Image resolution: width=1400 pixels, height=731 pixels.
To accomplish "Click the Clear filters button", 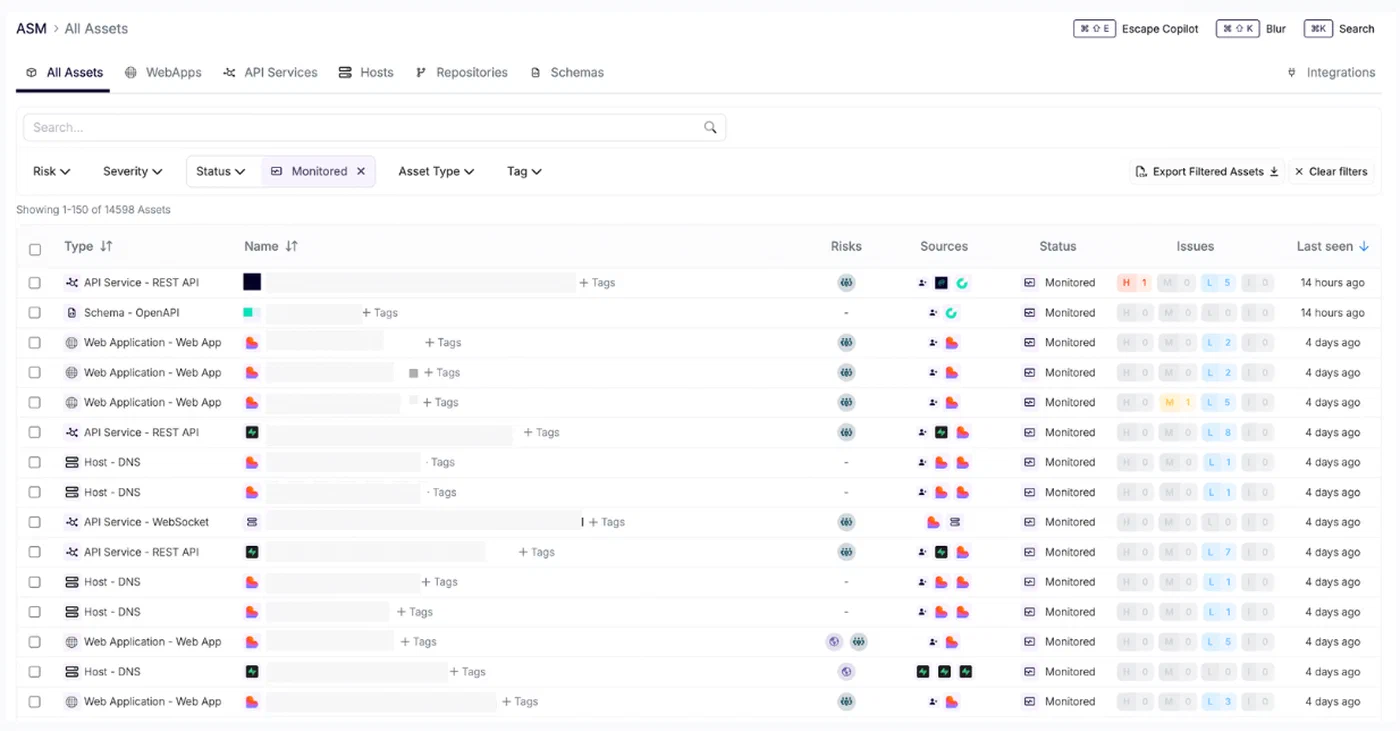I will (x=1331, y=172).
